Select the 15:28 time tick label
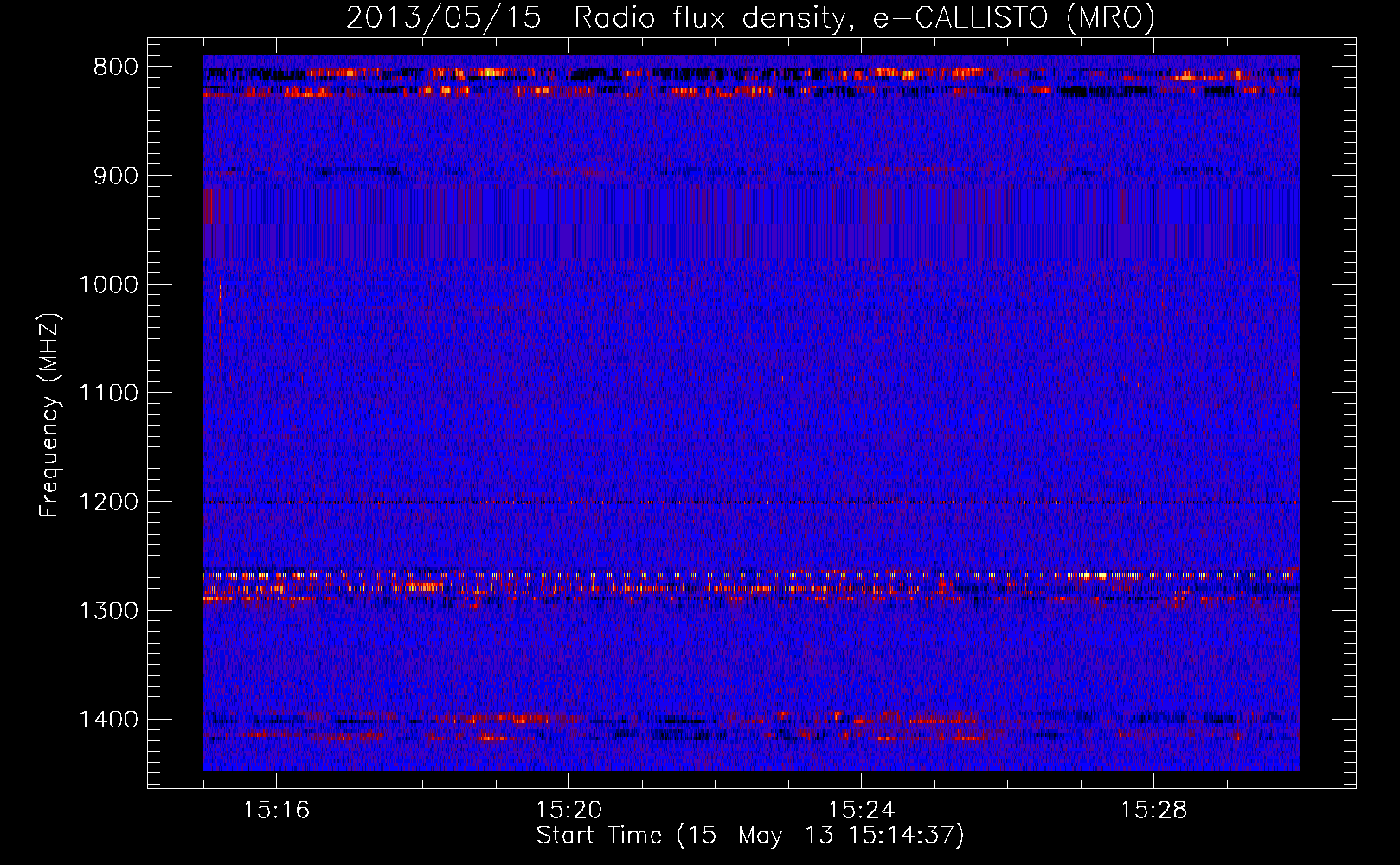This screenshot has height=865, width=1400. coord(1153,811)
